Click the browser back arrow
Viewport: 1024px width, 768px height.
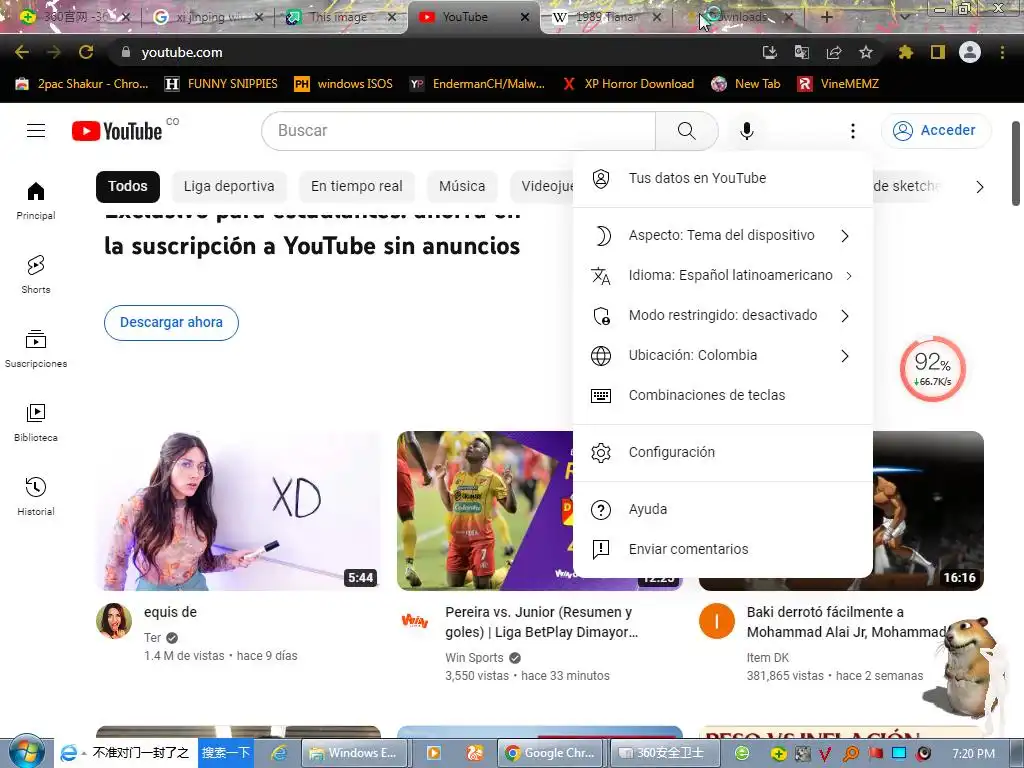(22, 52)
